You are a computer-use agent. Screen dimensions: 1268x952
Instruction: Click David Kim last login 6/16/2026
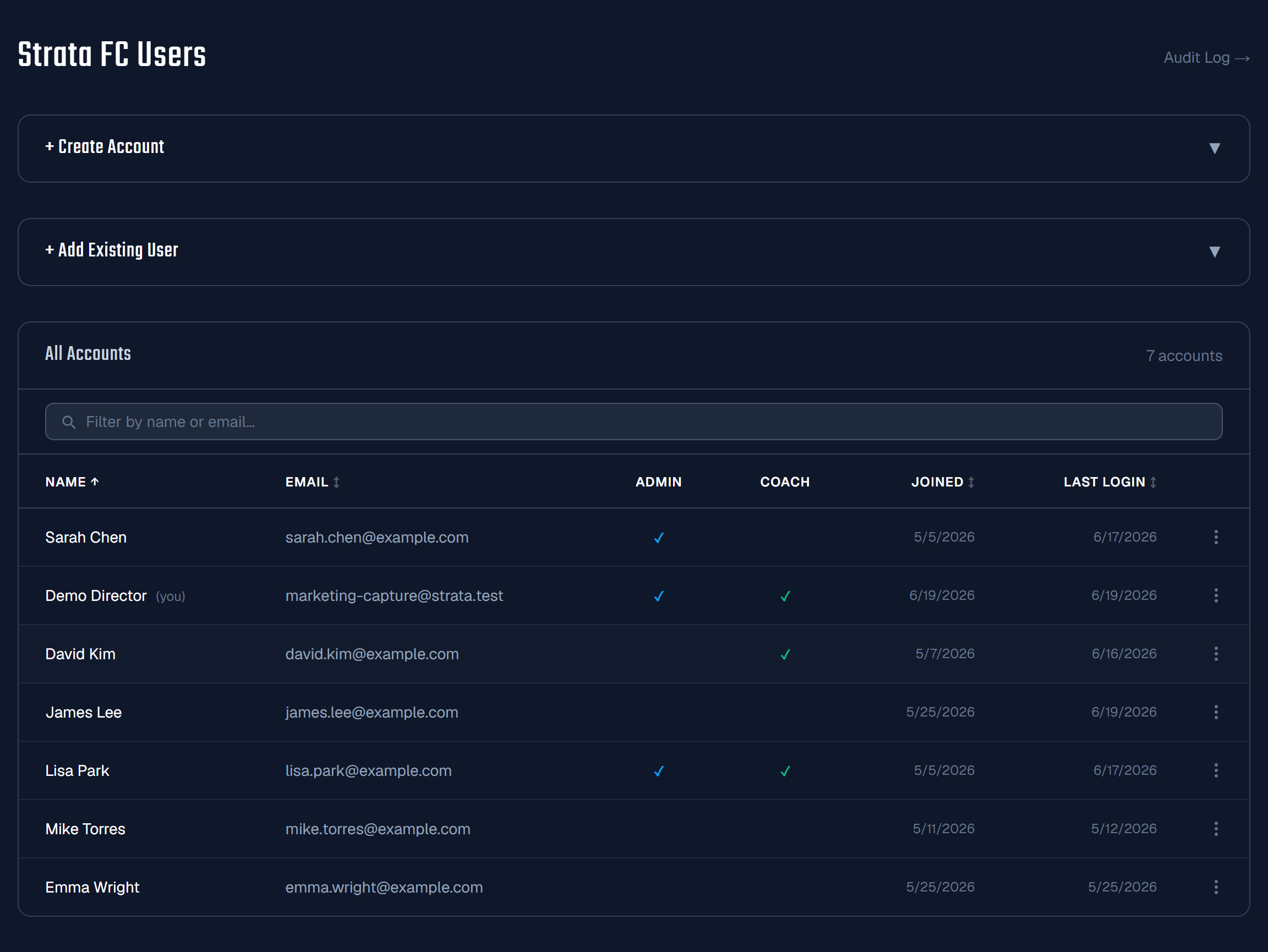[1124, 654]
